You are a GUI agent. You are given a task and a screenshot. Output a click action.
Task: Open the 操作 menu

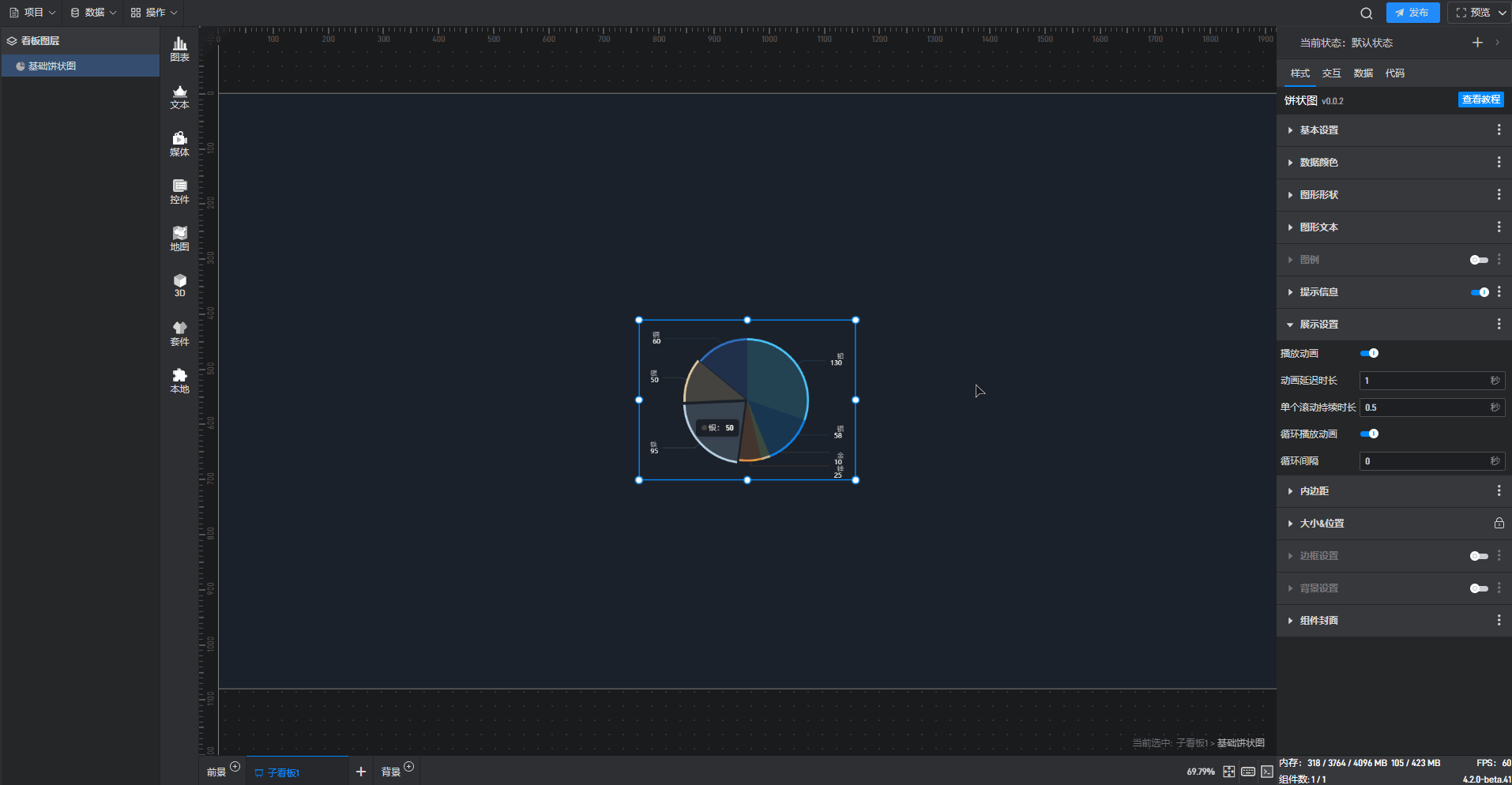coord(154,13)
